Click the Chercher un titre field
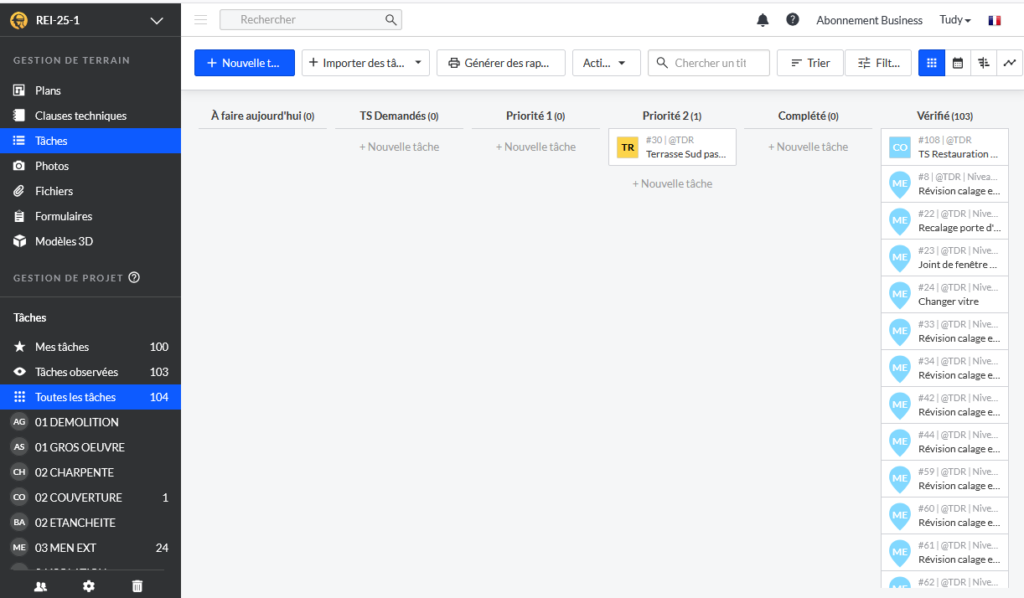1024x598 pixels. coord(709,63)
